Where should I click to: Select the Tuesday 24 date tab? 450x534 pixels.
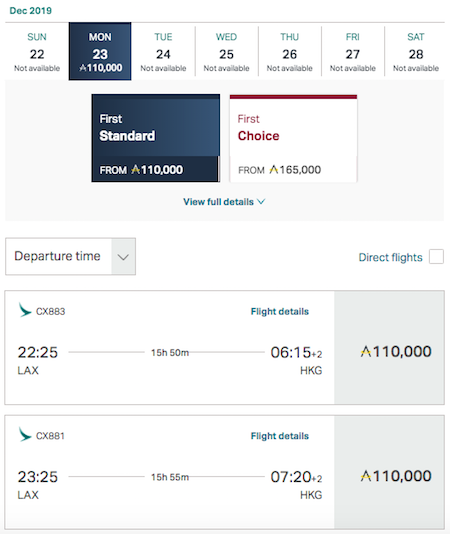click(x=163, y=51)
